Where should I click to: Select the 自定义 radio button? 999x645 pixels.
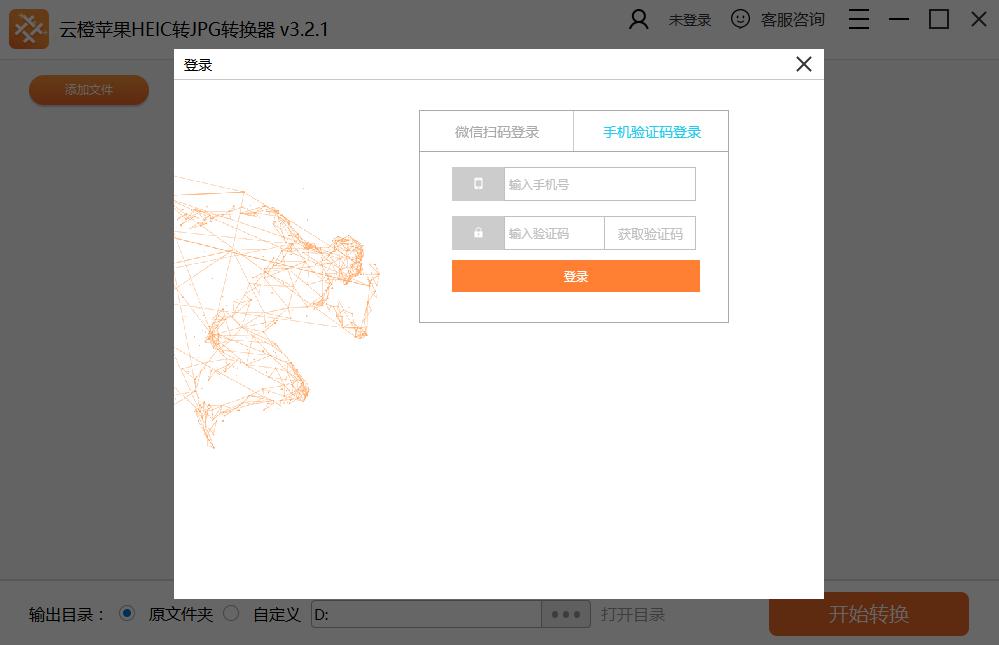pos(231,613)
